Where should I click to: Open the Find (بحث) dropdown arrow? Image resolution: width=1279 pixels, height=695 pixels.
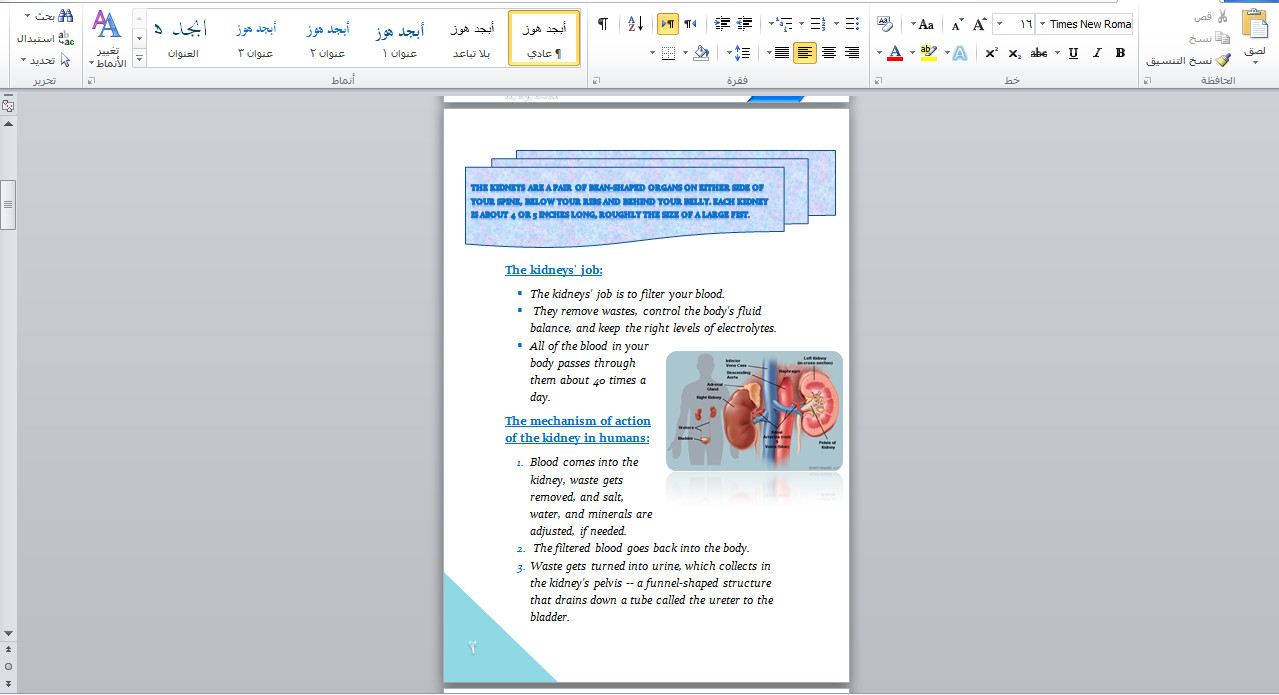pyautogui.click(x=27, y=16)
